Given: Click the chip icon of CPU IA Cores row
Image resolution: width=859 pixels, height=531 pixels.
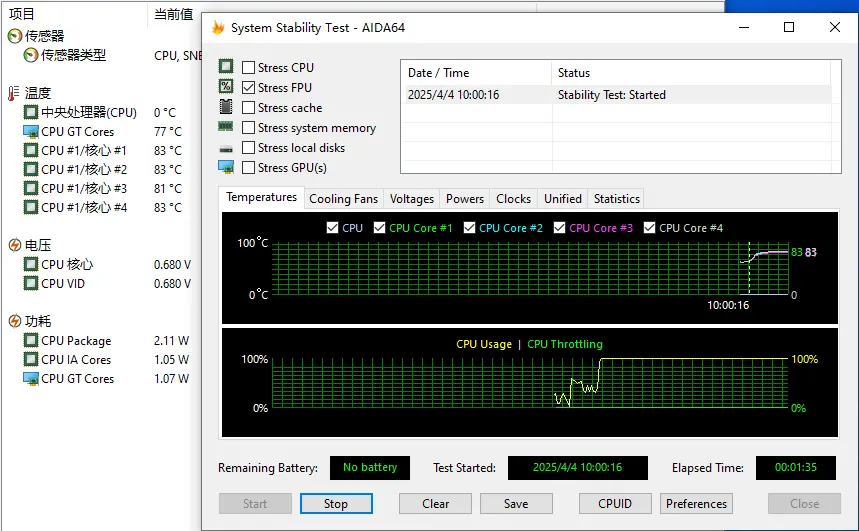Looking at the screenshot, I should pos(31,359).
